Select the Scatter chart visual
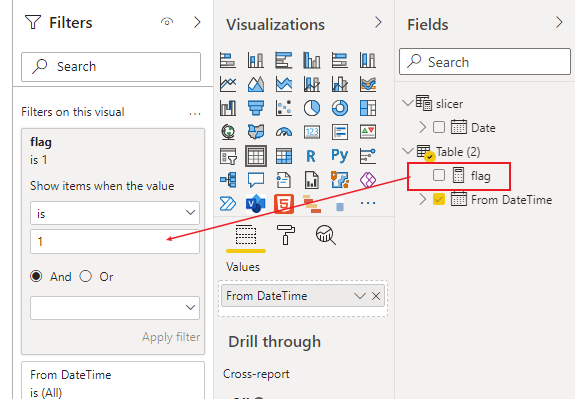Image resolution: width=575 pixels, height=399 pixels. 283,108
